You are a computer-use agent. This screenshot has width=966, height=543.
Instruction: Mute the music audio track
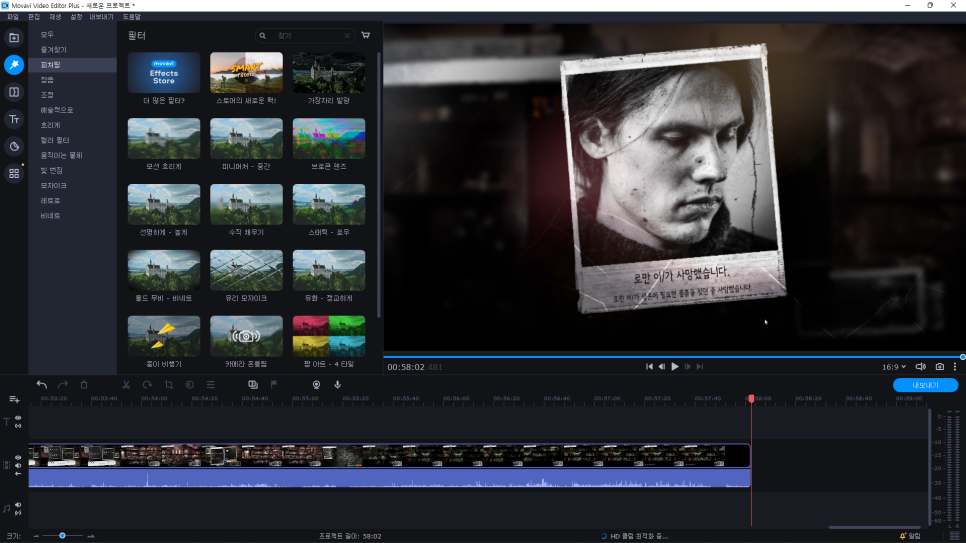[x=18, y=505]
